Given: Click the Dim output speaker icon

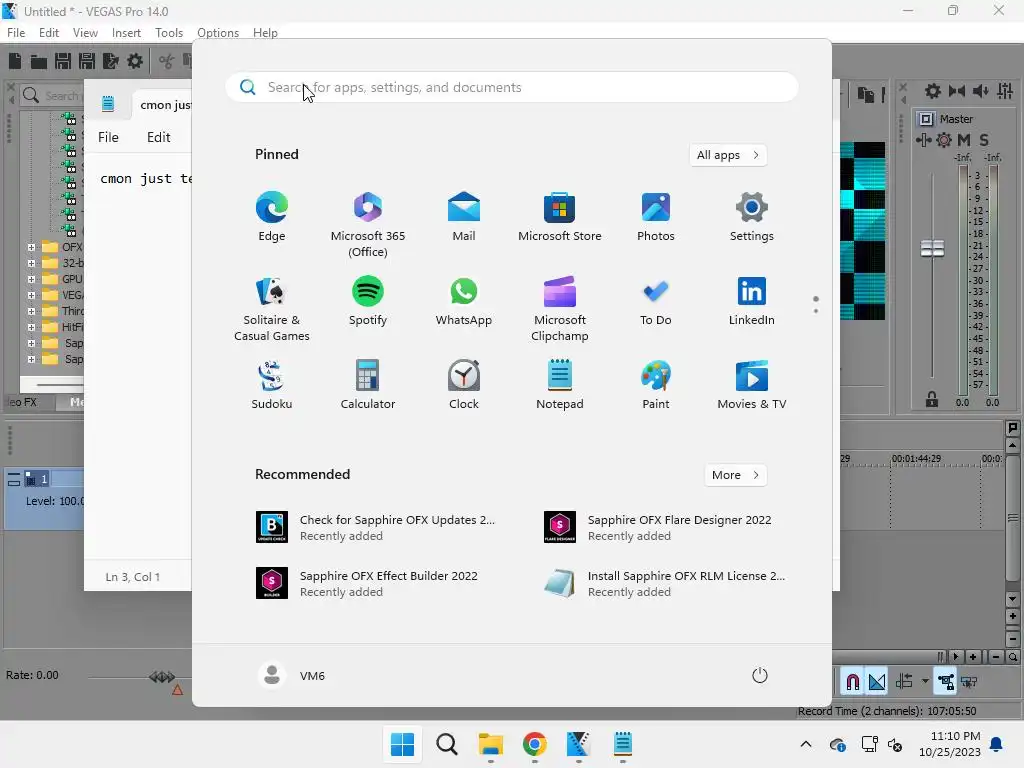Looking at the screenshot, I should (x=981, y=91).
